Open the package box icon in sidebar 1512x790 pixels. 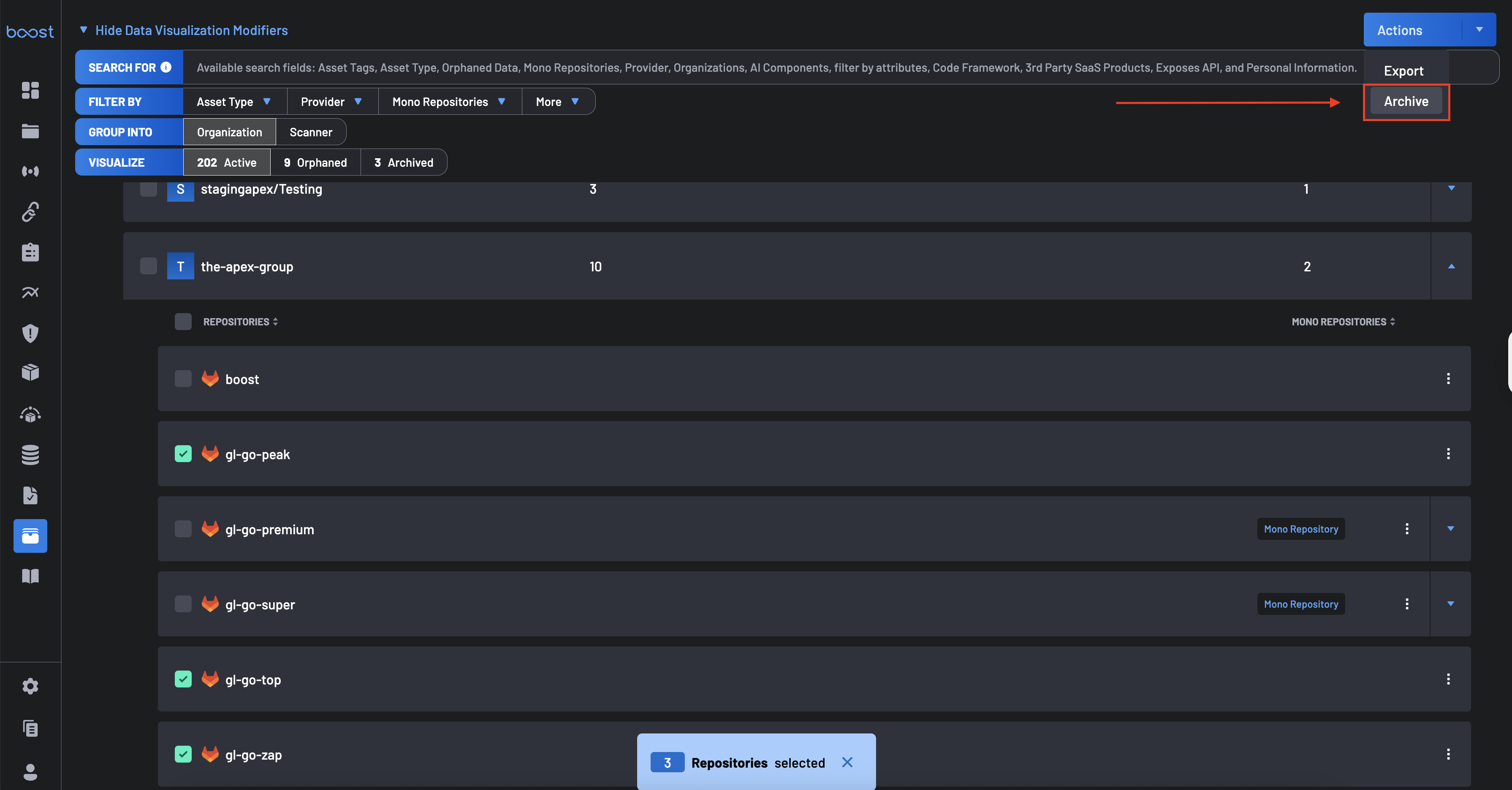tap(30, 372)
